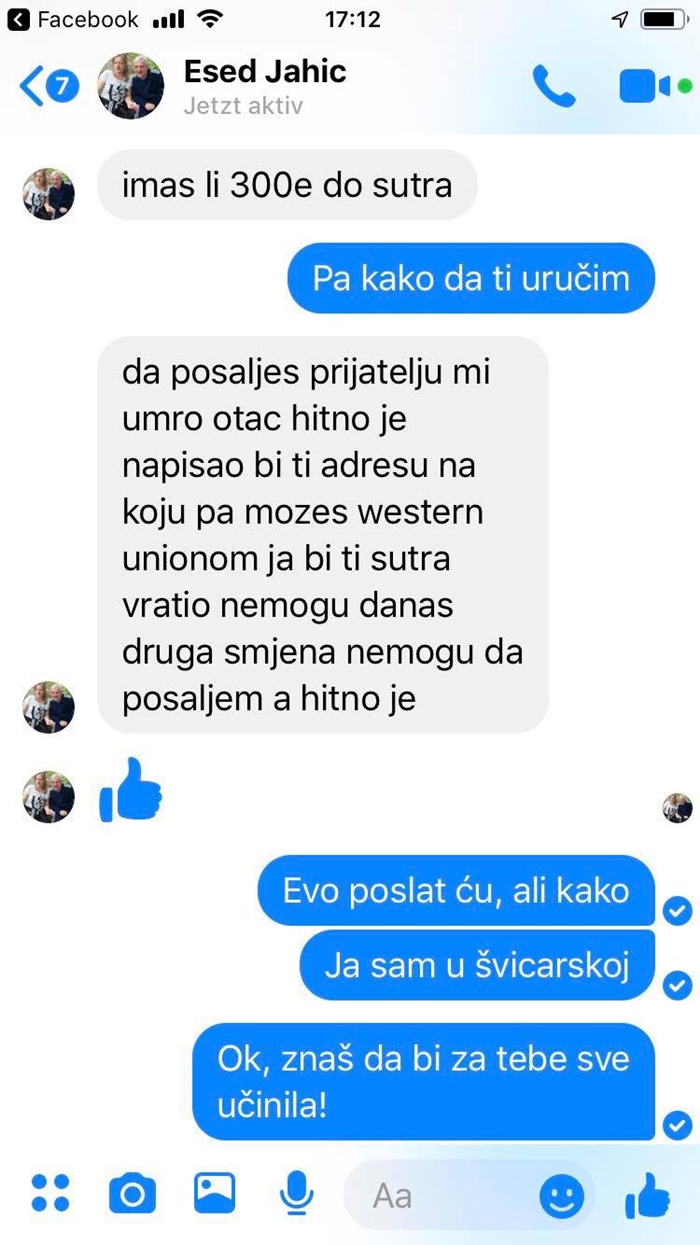Open the emoji picker in the message field
Viewport: 700px width, 1245px height.
(x=562, y=1194)
